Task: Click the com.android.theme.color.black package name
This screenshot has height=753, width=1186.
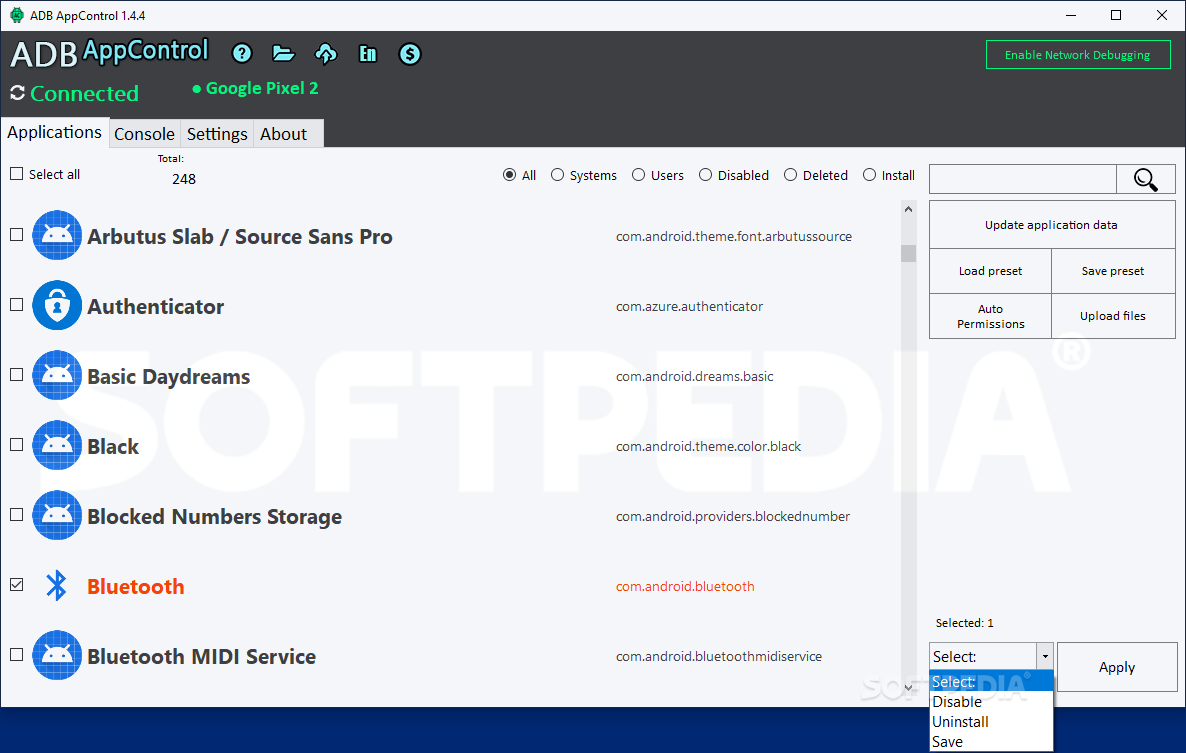Action: pos(708,446)
